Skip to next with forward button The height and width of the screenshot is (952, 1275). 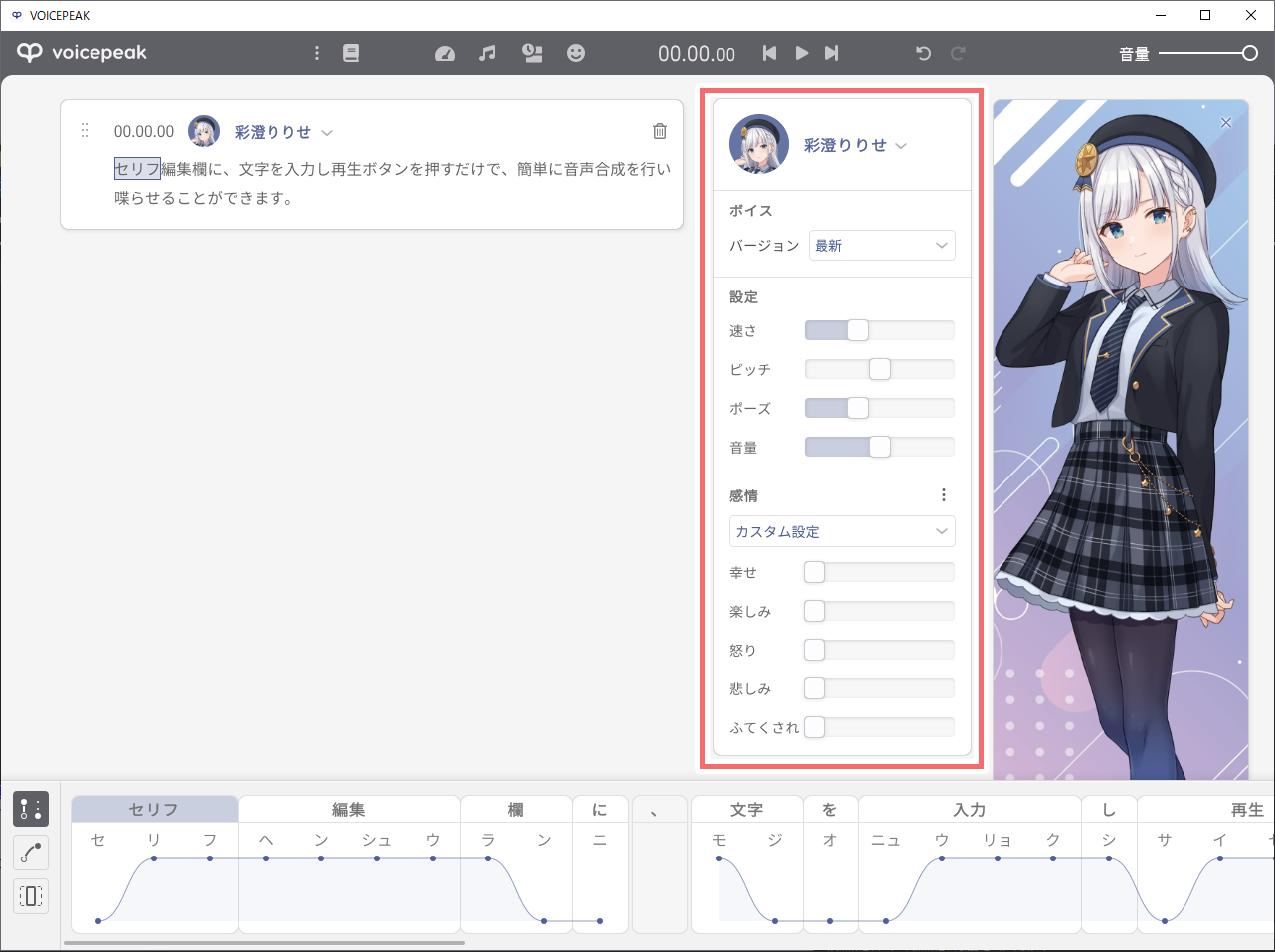[x=832, y=53]
